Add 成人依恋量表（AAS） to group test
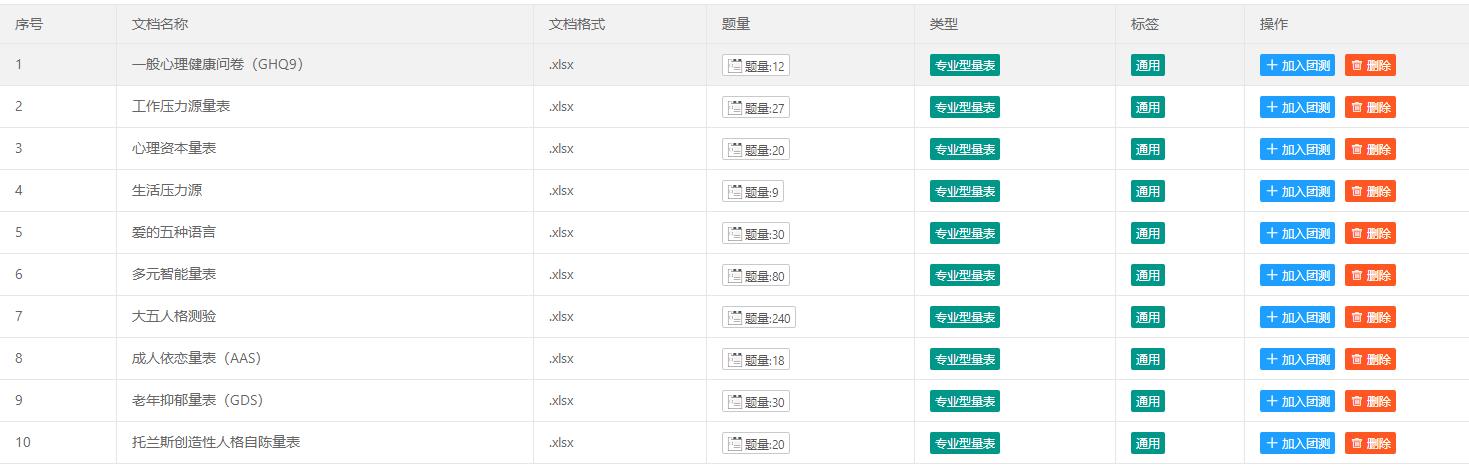Screen dimensions: 1469x465 point(1297,360)
